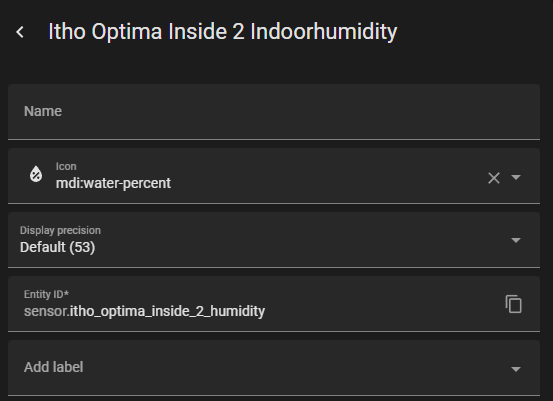Click the itho_optima_inside_2_humidity entity ID text
553x401 pixels.
[167, 311]
